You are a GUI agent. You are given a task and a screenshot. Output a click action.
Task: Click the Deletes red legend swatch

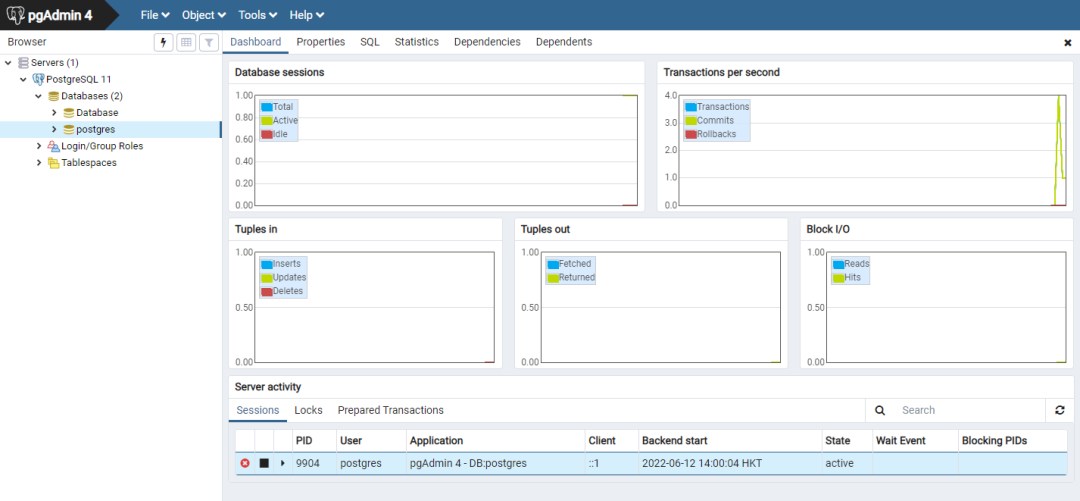point(267,292)
